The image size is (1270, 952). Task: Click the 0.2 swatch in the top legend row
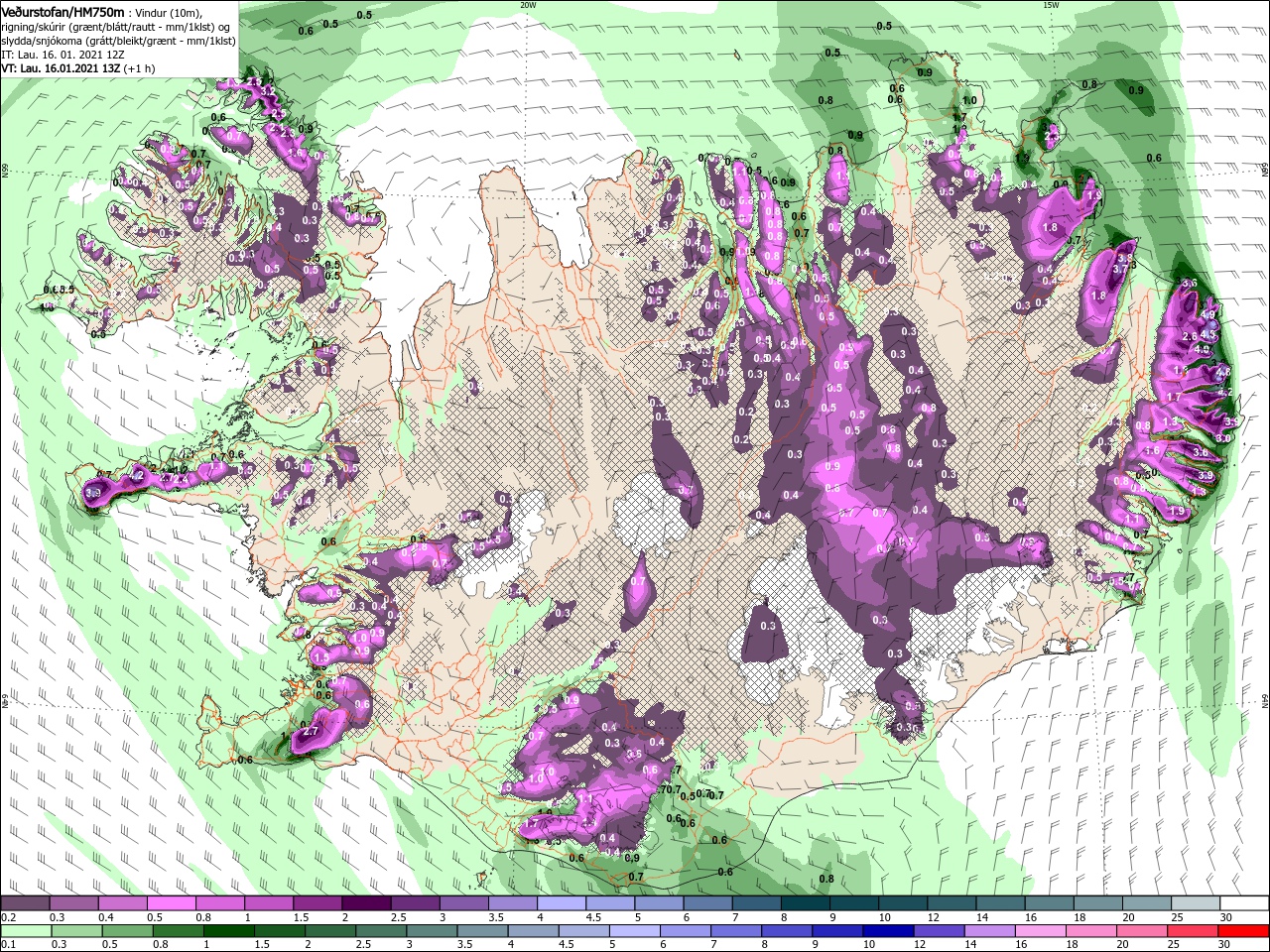point(25,903)
